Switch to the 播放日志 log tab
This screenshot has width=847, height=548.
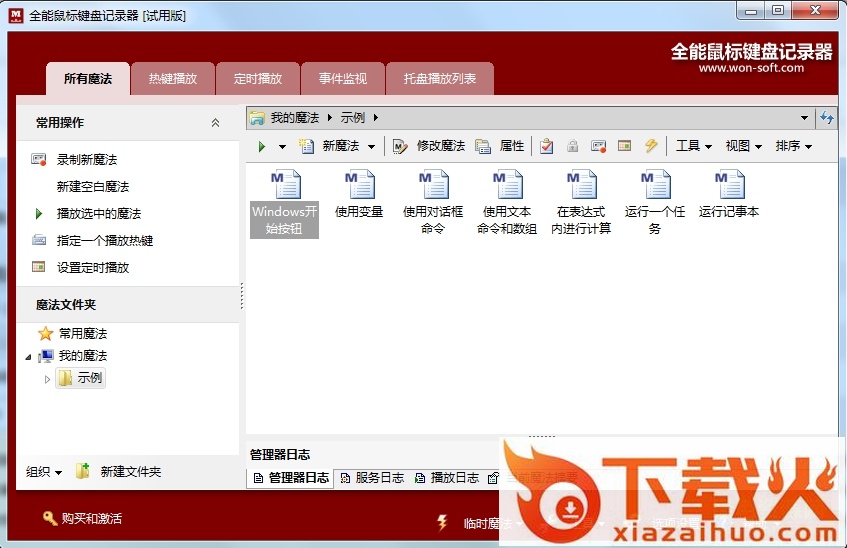tap(447, 478)
